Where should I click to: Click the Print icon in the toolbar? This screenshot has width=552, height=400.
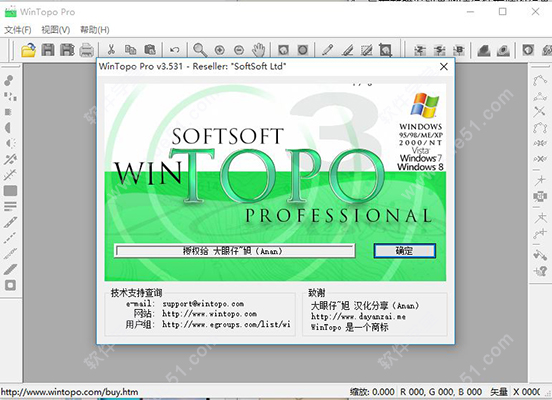point(86,50)
